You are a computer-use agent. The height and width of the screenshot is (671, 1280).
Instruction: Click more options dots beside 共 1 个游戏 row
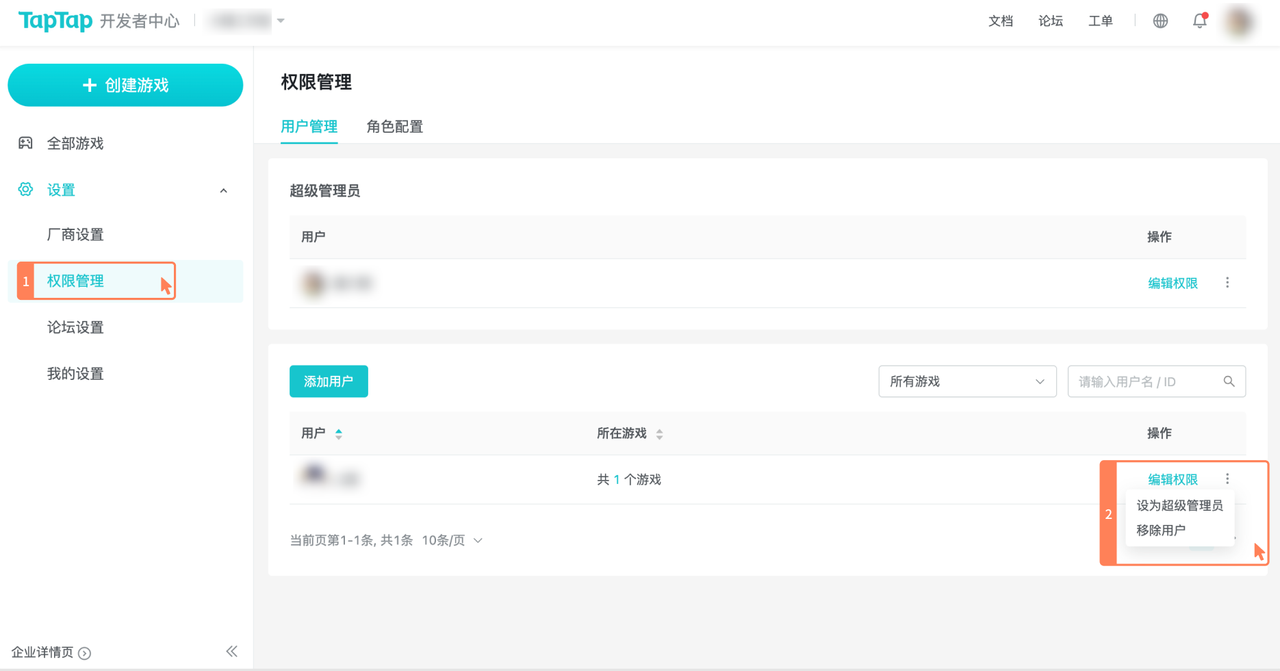[x=1227, y=479]
